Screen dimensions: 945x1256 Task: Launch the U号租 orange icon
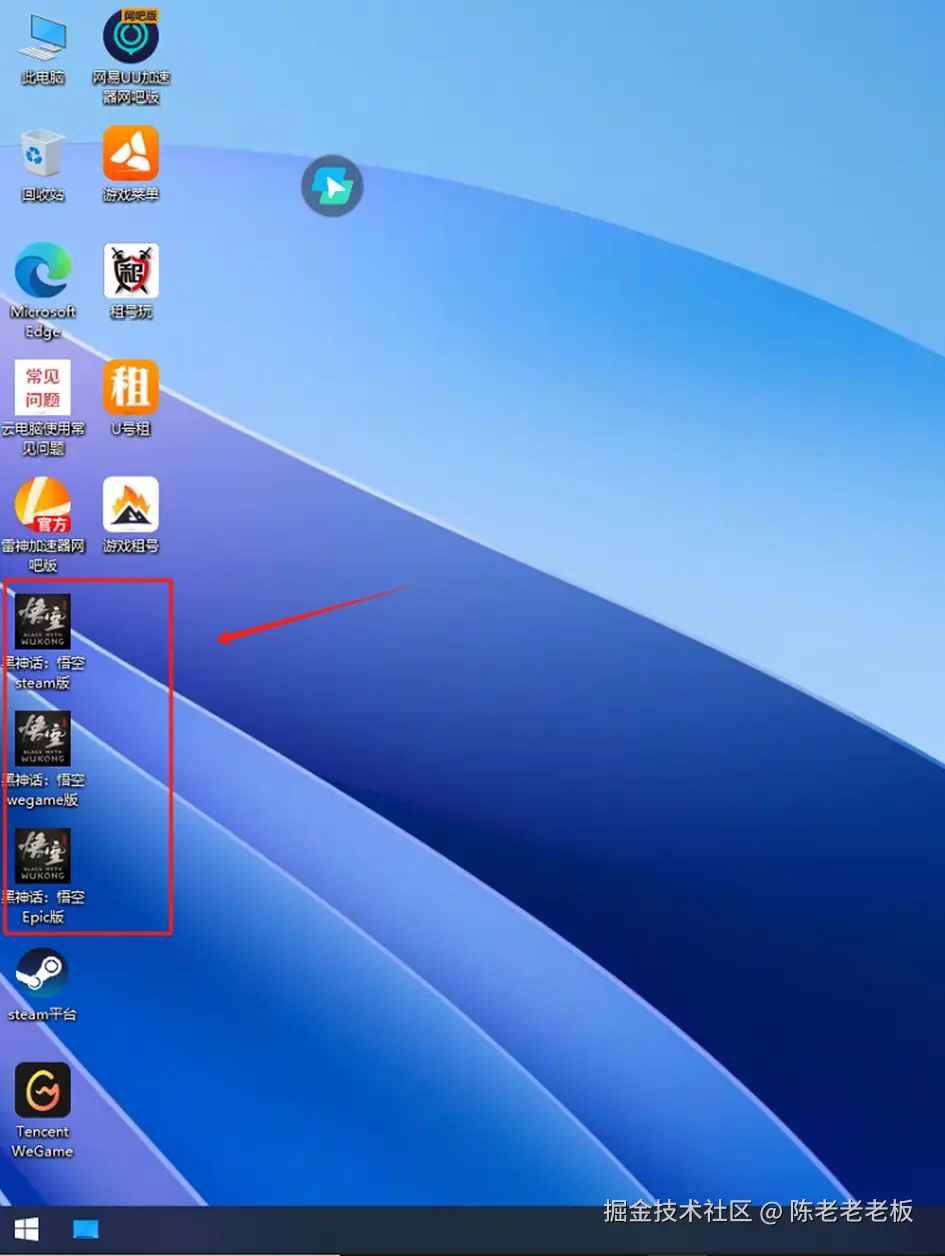pos(131,388)
